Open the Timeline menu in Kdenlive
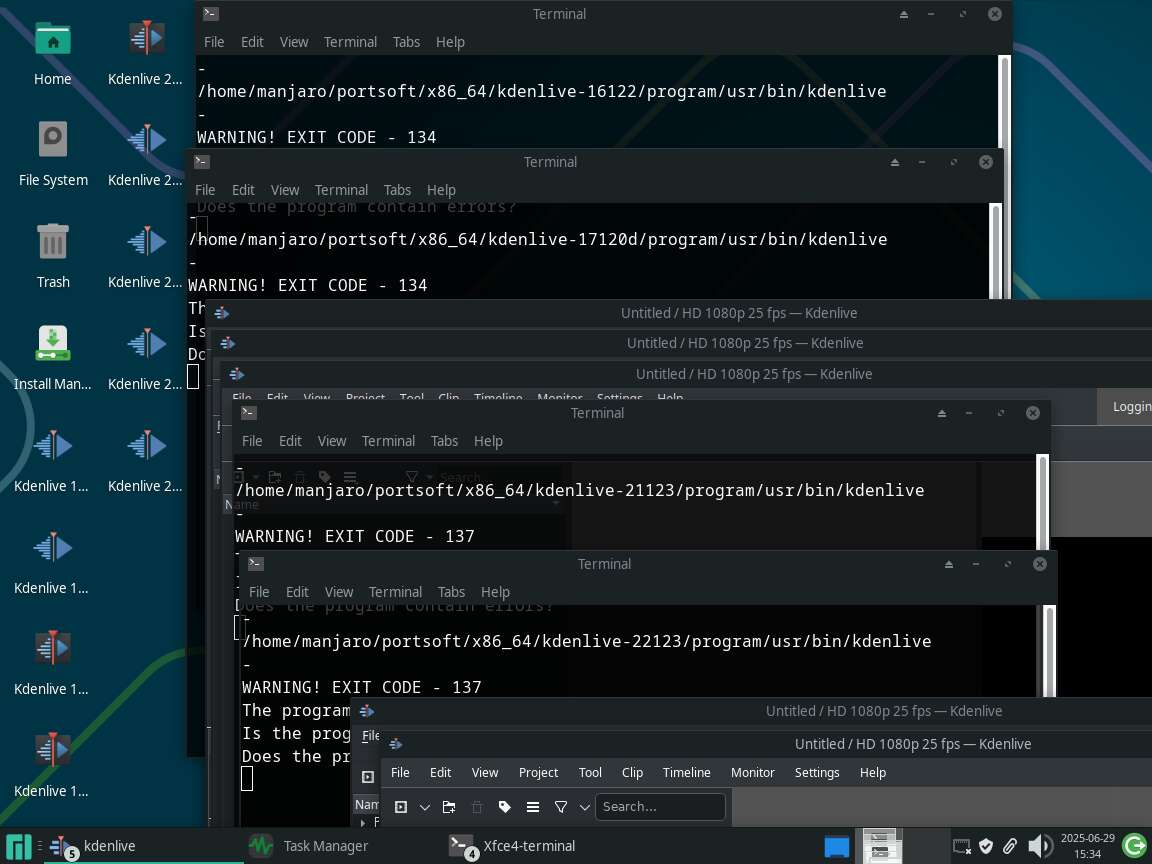The image size is (1152, 864). [687, 772]
